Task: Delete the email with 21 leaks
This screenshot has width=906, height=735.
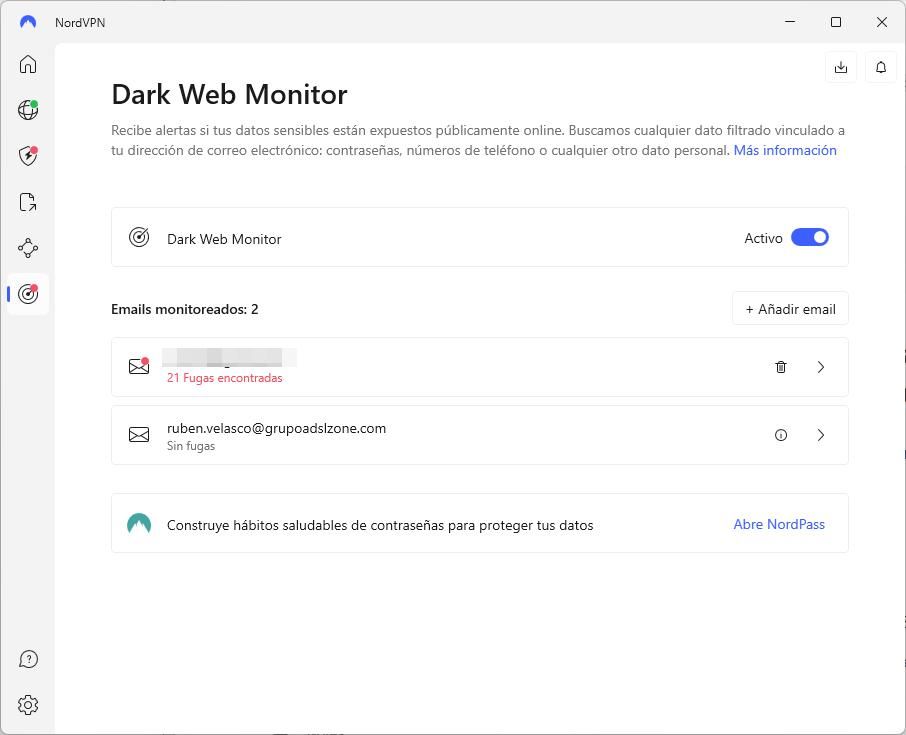Action: pyautogui.click(x=781, y=367)
